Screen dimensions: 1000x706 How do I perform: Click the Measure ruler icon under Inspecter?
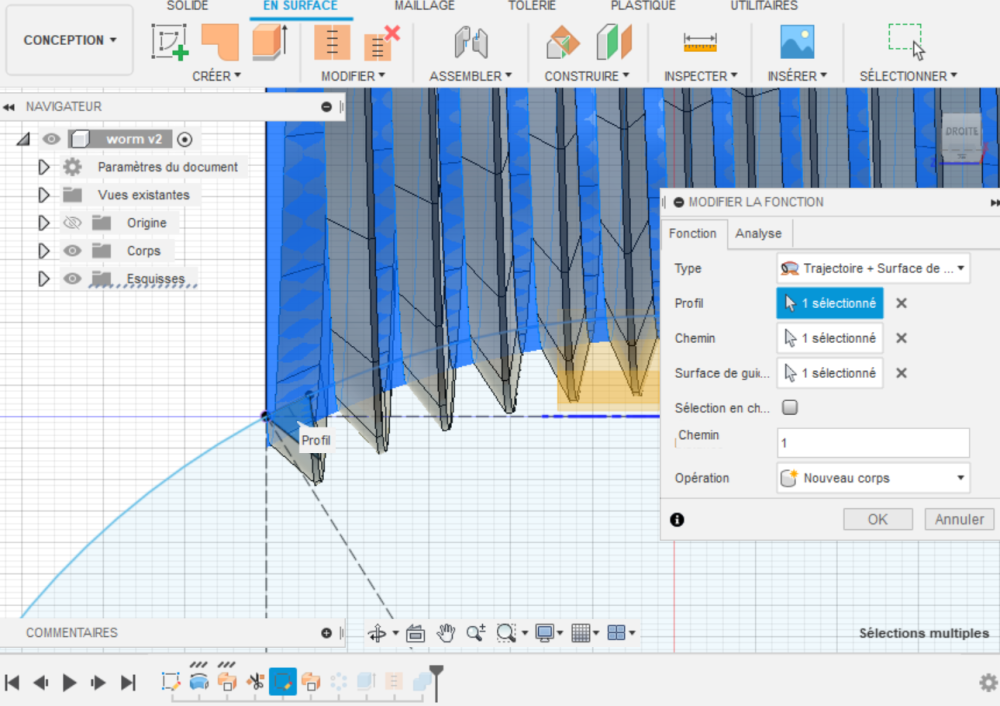click(x=700, y=42)
